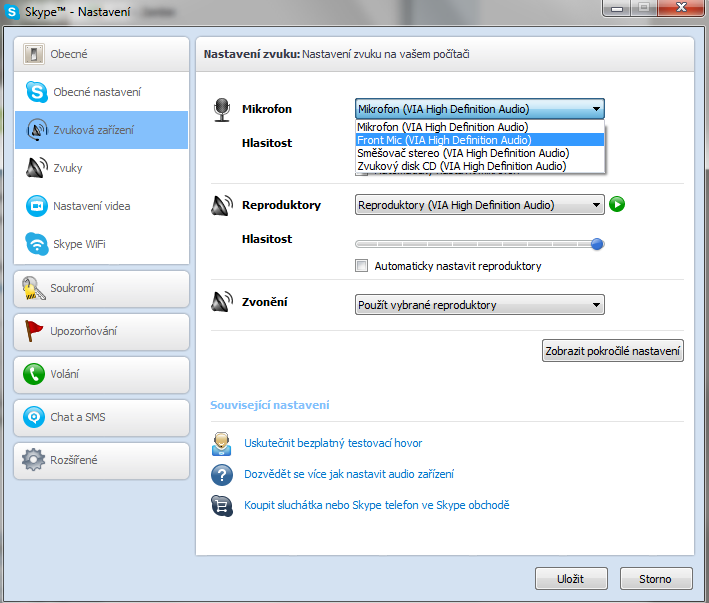Click the Reproduktory Hlasitost slider handle
This screenshot has width=709, height=603.
point(597,244)
